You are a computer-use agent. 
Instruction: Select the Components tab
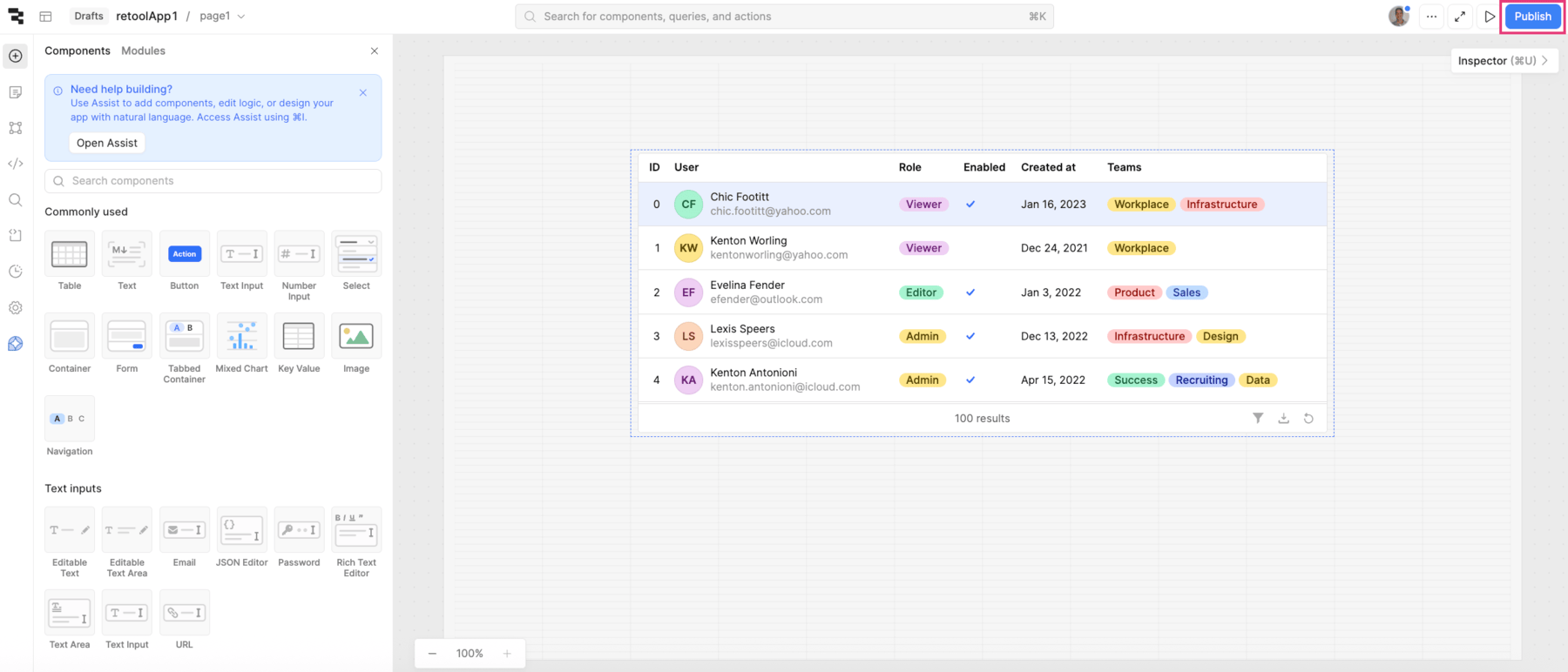(x=78, y=50)
